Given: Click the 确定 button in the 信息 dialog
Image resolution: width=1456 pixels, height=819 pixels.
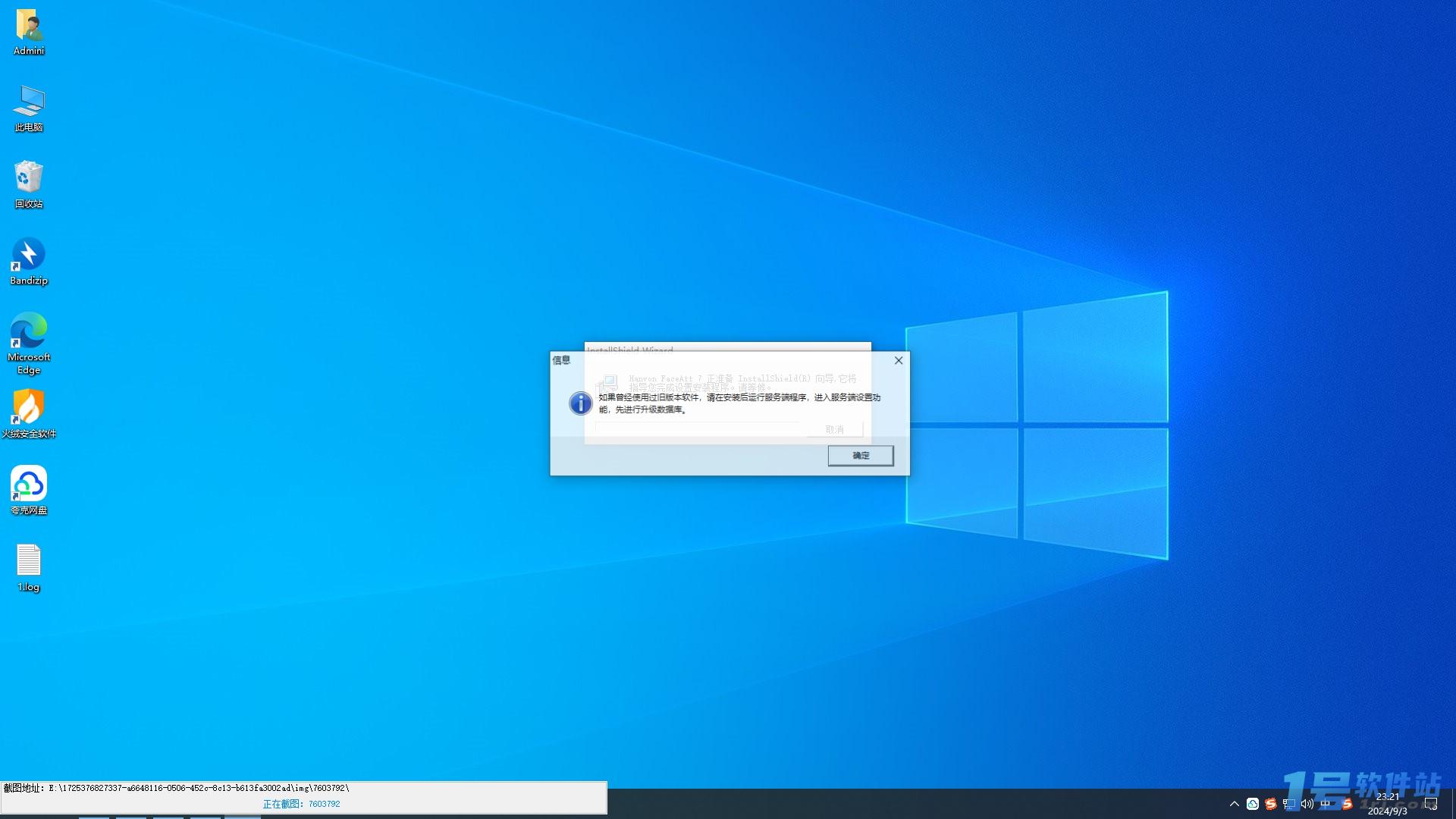Looking at the screenshot, I should point(860,456).
